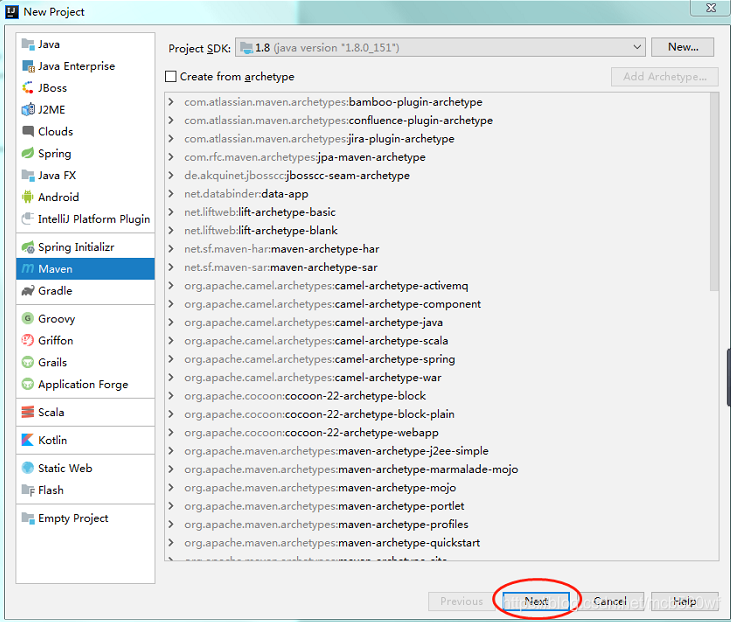The width and height of the screenshot is (731, 622).
Task: Click the Java Enterprise icon
Action: coord(28,66)
